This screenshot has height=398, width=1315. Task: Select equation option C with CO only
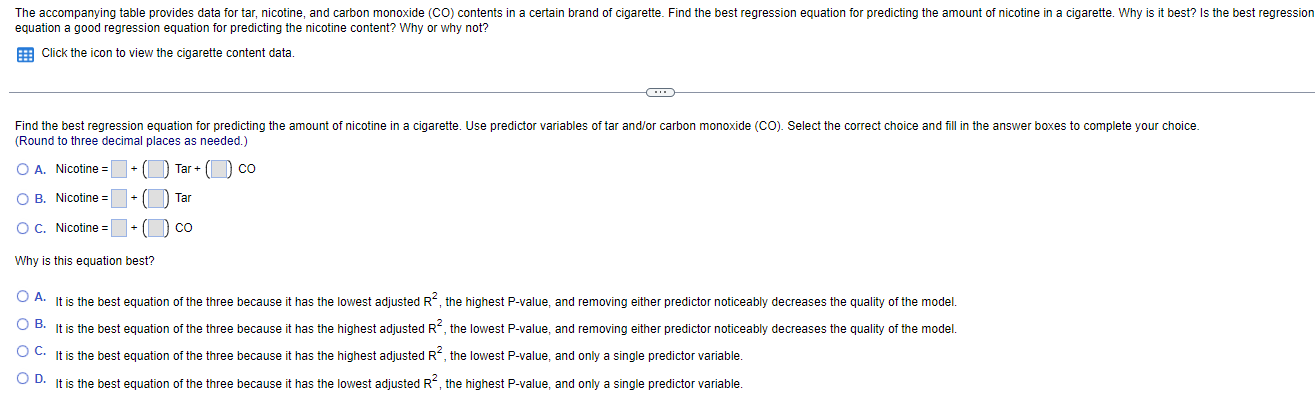click(x=22, y=227)
